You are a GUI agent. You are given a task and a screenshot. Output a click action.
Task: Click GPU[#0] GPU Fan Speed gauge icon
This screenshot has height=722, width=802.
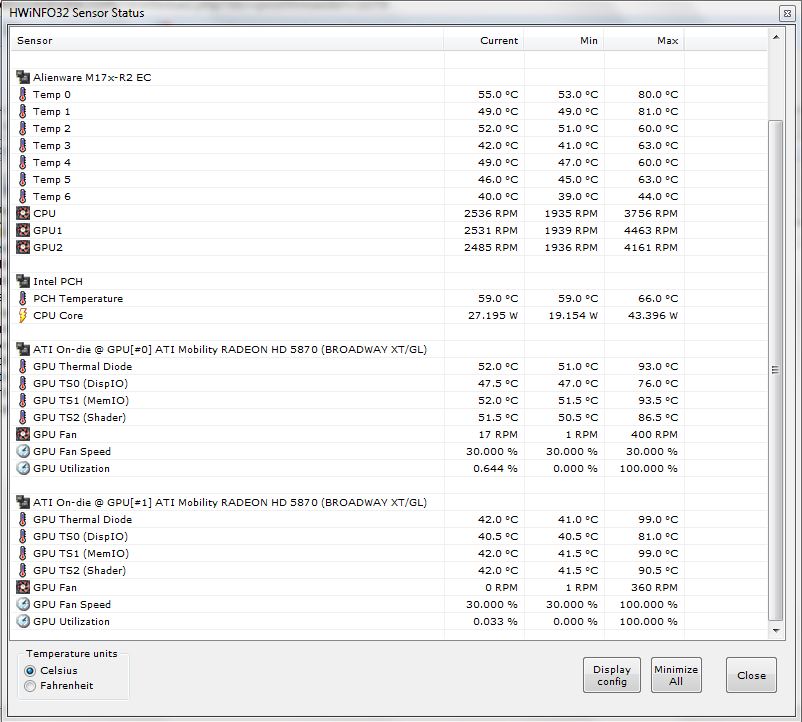tap(23, 452)
